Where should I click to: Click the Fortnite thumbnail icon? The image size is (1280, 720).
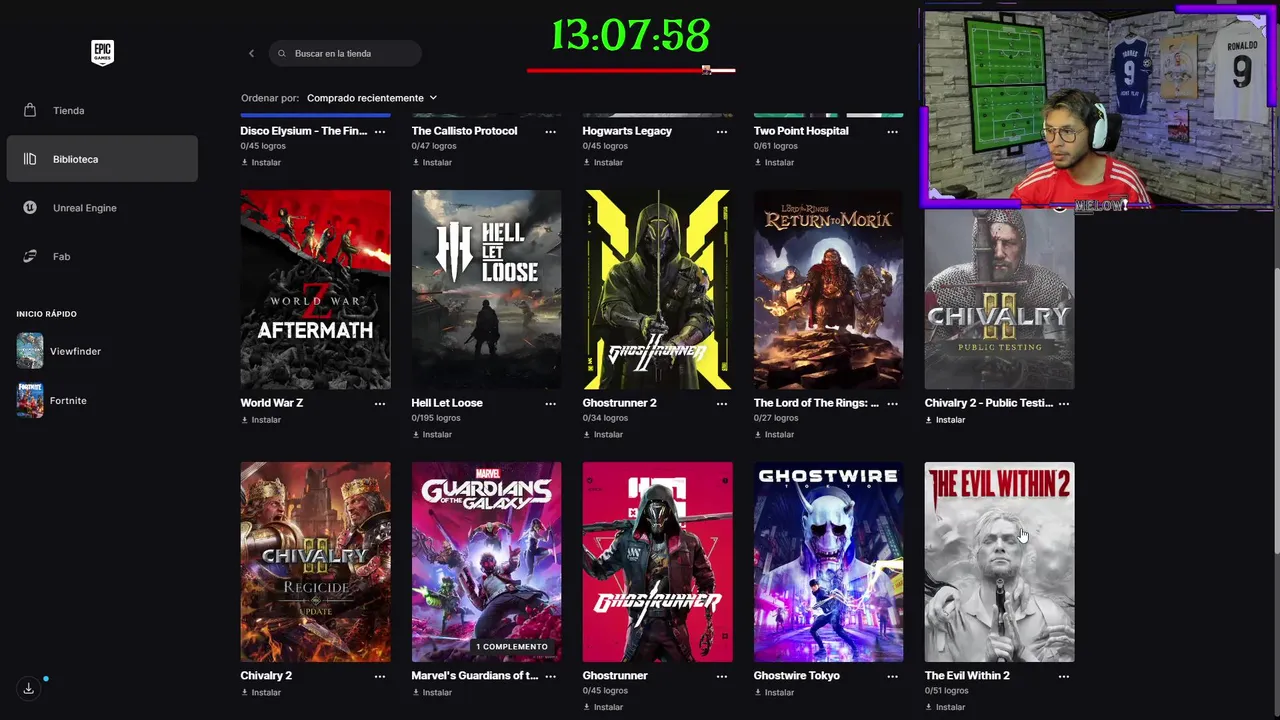30,400
